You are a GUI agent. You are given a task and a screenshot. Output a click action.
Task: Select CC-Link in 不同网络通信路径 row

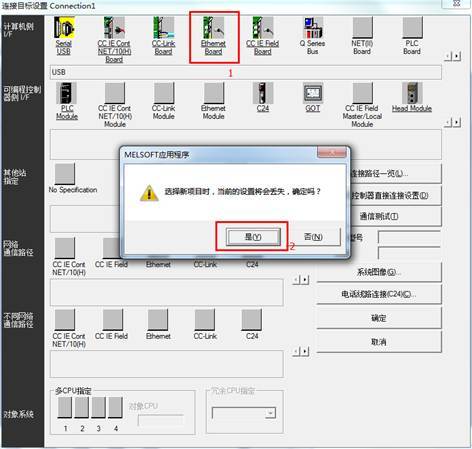pyautogui.click(x=205, y=320)
